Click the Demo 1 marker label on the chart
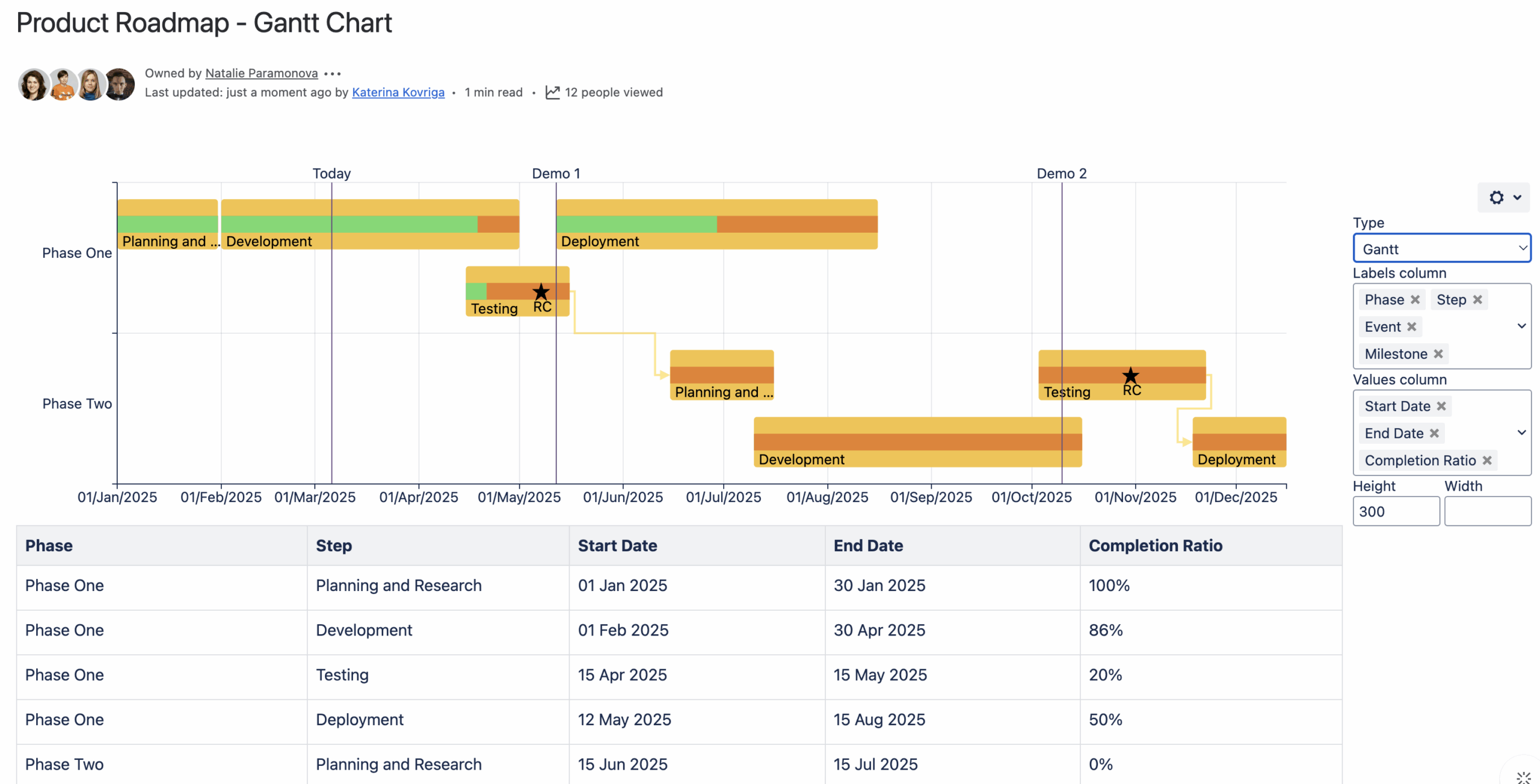Image resolution: width=1540 pixels, height=784 pixels. 556,173
